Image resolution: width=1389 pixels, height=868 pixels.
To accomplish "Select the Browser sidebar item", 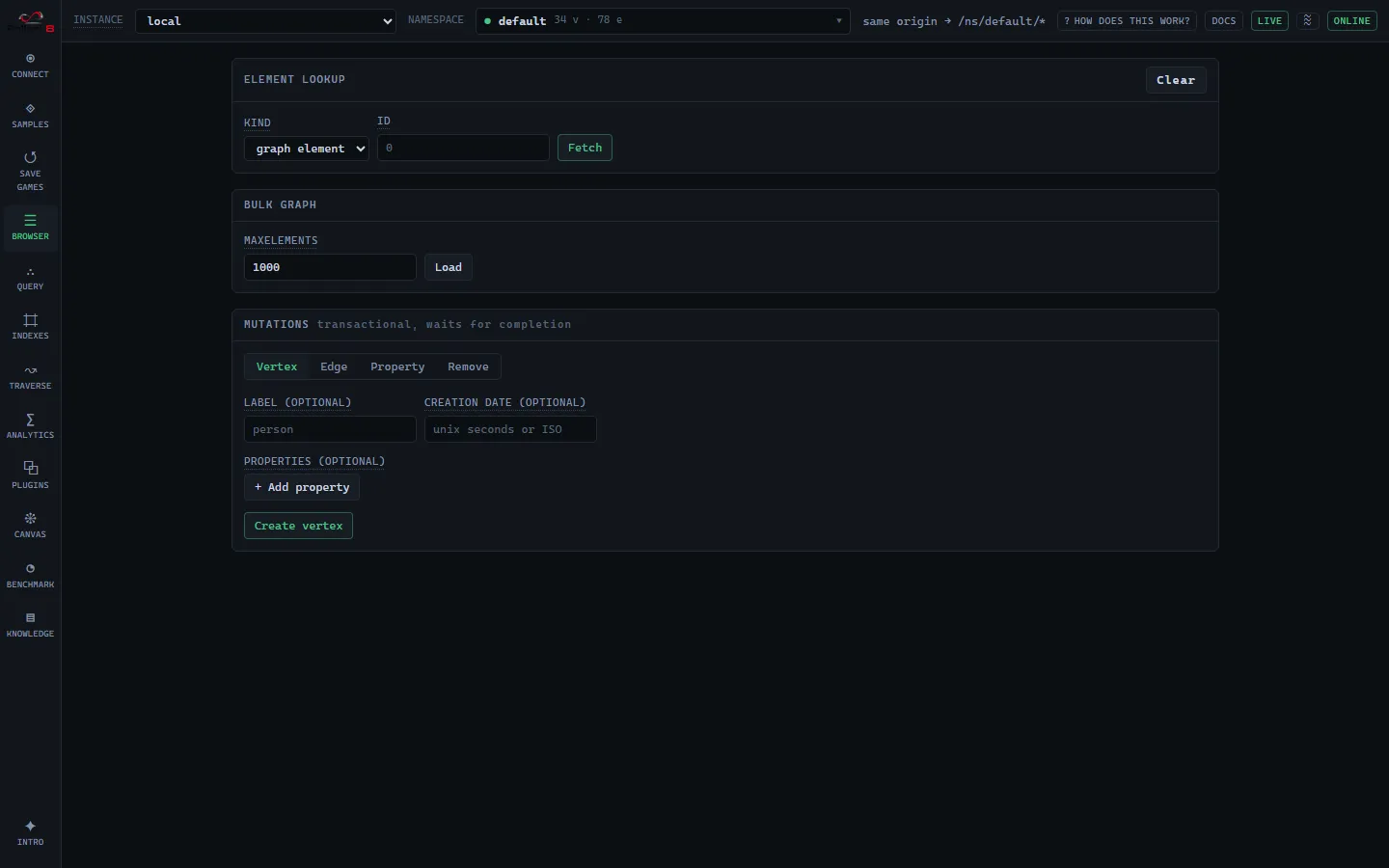I will tap(30, 228).
